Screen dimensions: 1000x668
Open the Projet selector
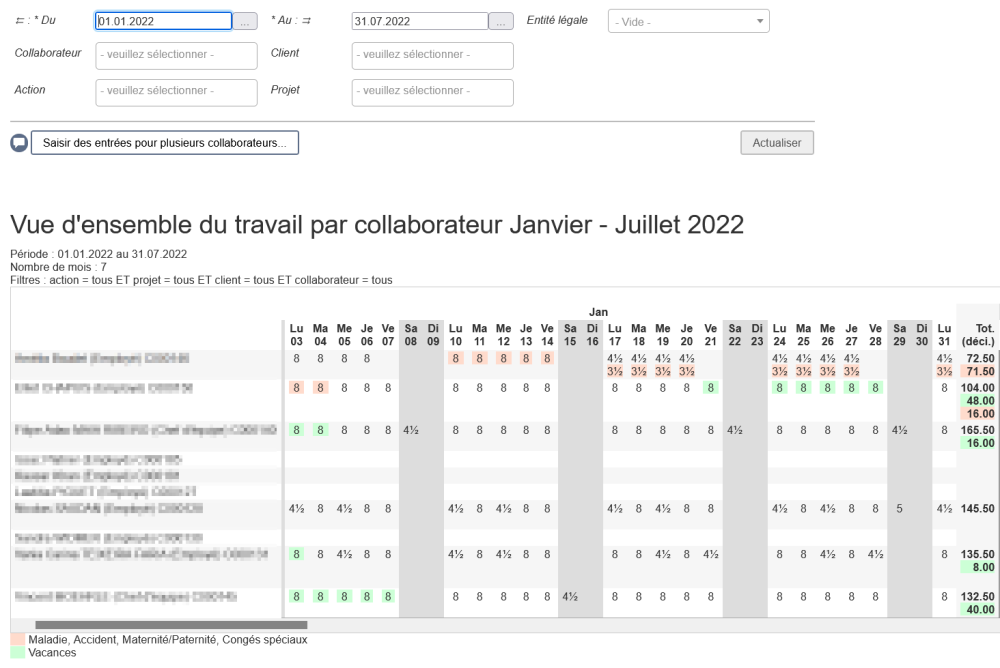432,91
